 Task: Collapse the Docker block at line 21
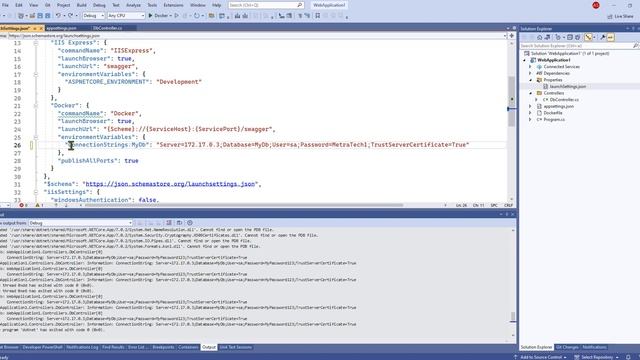(x=36, y=106)
